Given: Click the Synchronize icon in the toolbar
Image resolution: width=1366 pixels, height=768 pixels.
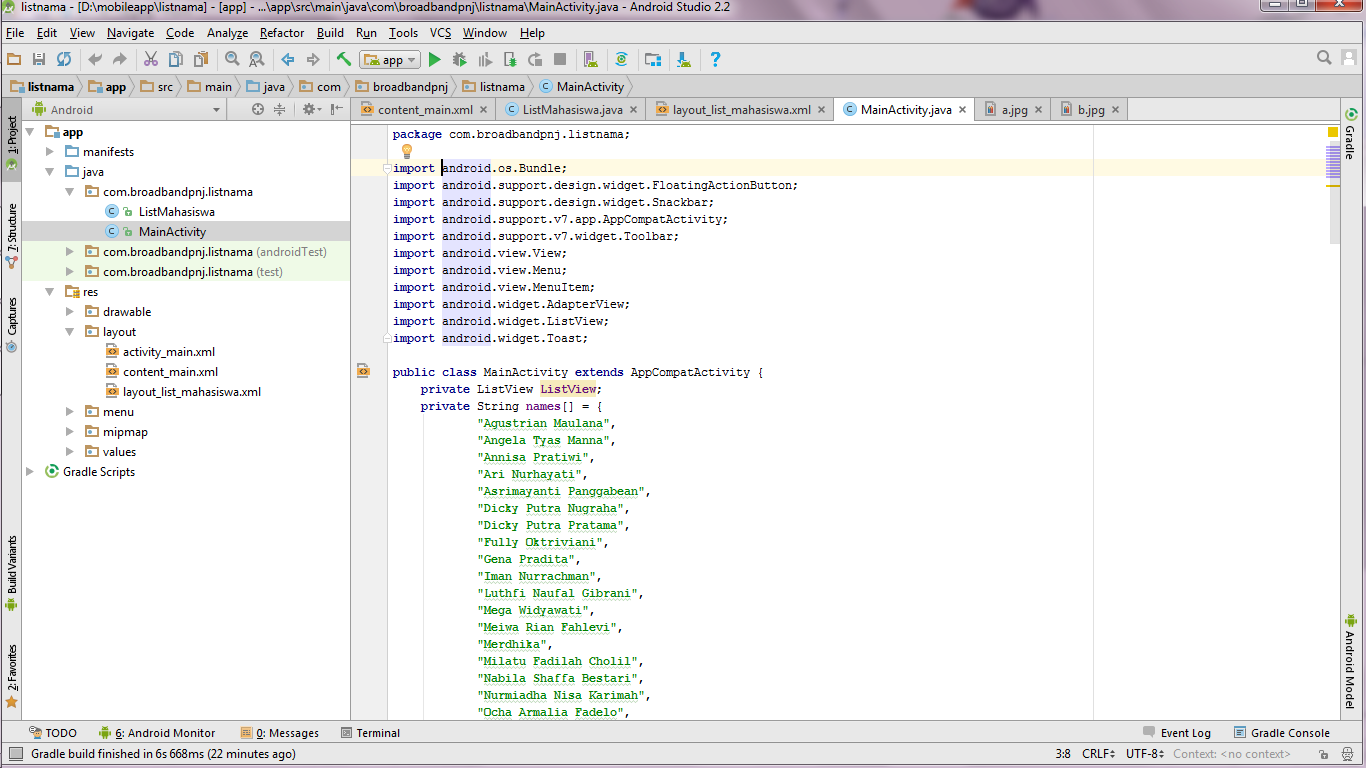Looking at the screenshot, I should click(64, 60).
